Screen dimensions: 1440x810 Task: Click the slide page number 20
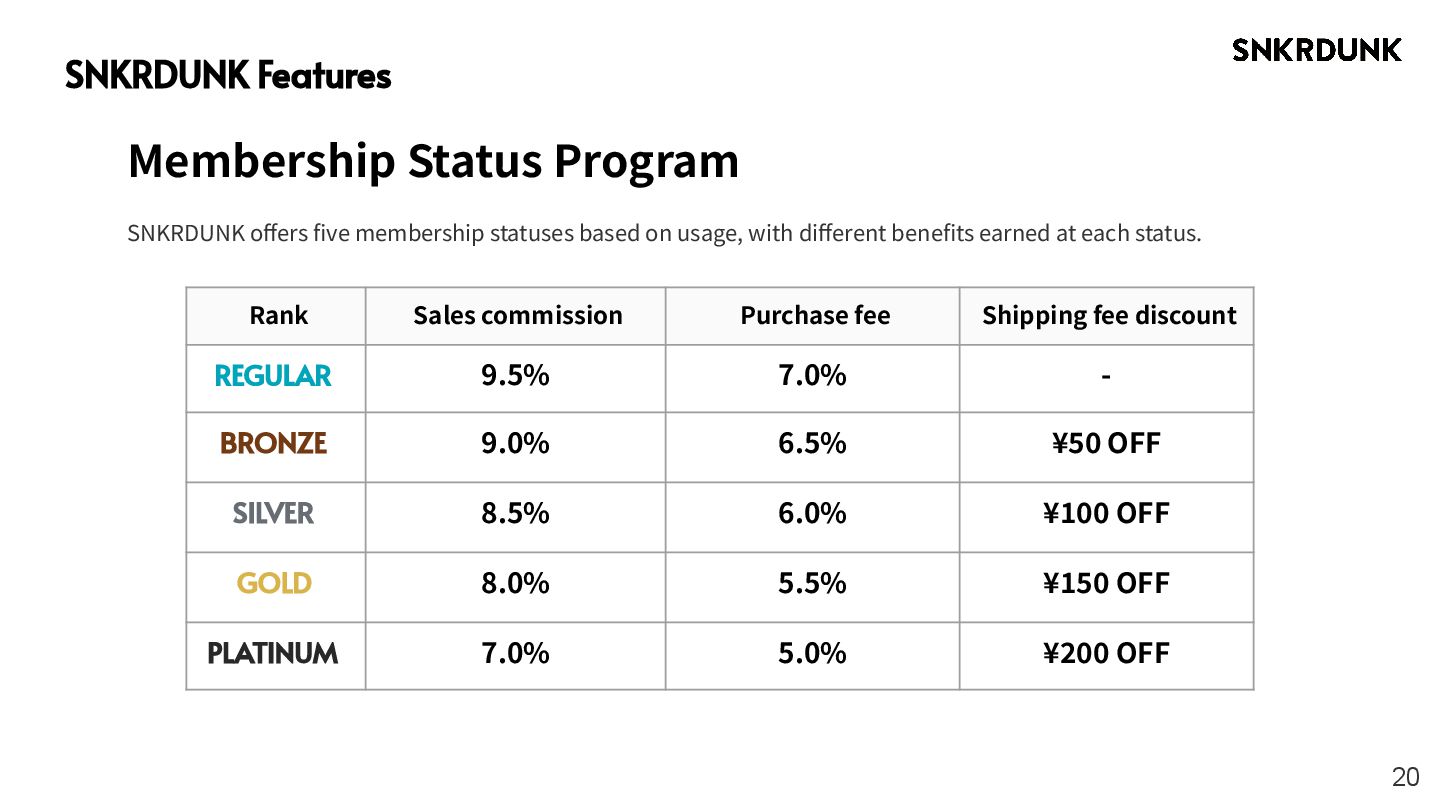tap(1405, 777)
